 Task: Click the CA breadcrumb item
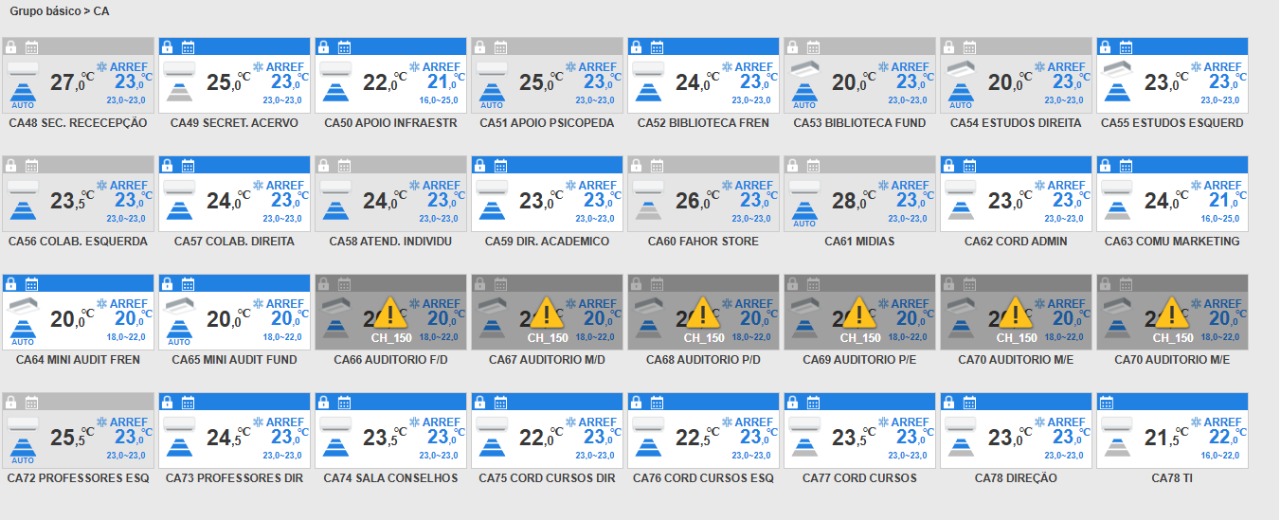pyautogui.click(x=102, y=11)
